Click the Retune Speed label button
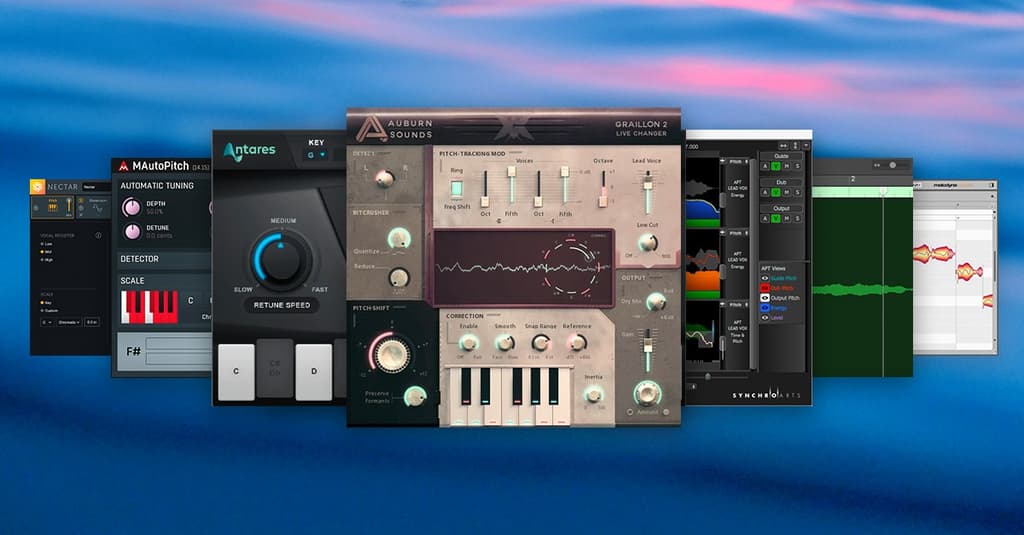The width and height of the screenshot is (1024, 535). coord(282,305)
